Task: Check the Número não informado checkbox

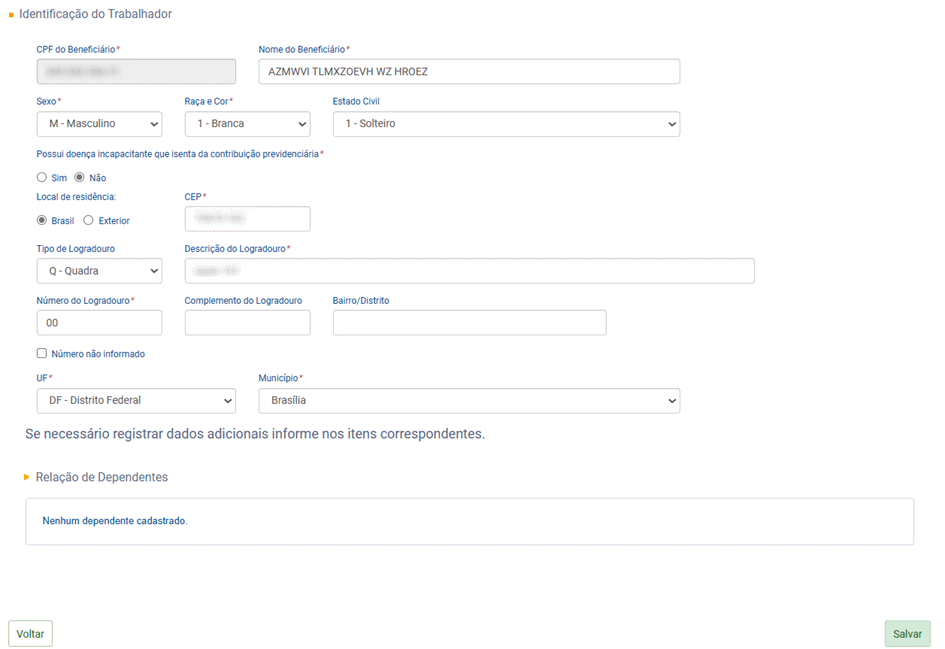Action: coord(42,353)
